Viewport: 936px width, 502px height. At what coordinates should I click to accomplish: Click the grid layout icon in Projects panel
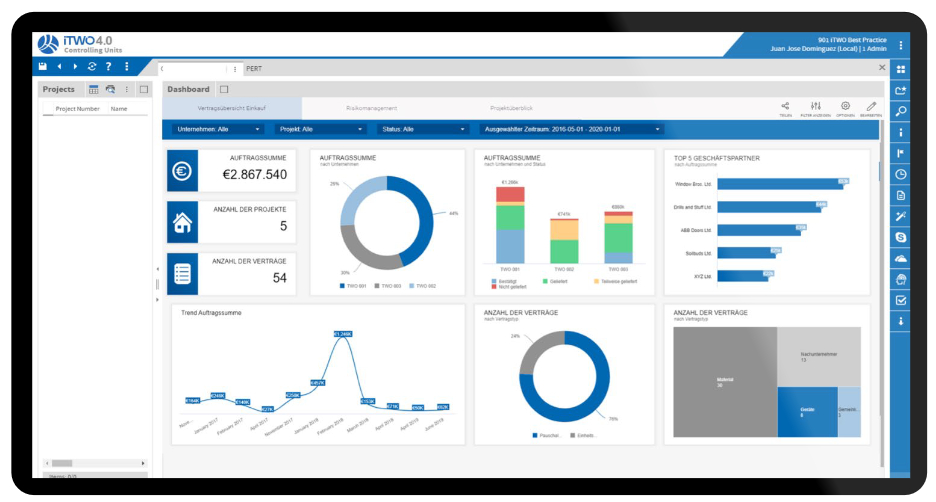coord(94,90)
